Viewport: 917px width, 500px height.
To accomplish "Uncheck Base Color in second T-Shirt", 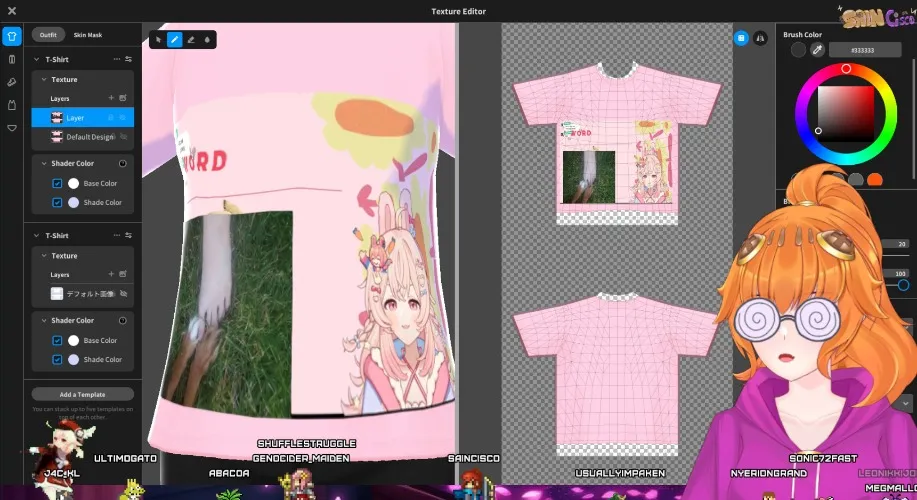I will [57, 340].
